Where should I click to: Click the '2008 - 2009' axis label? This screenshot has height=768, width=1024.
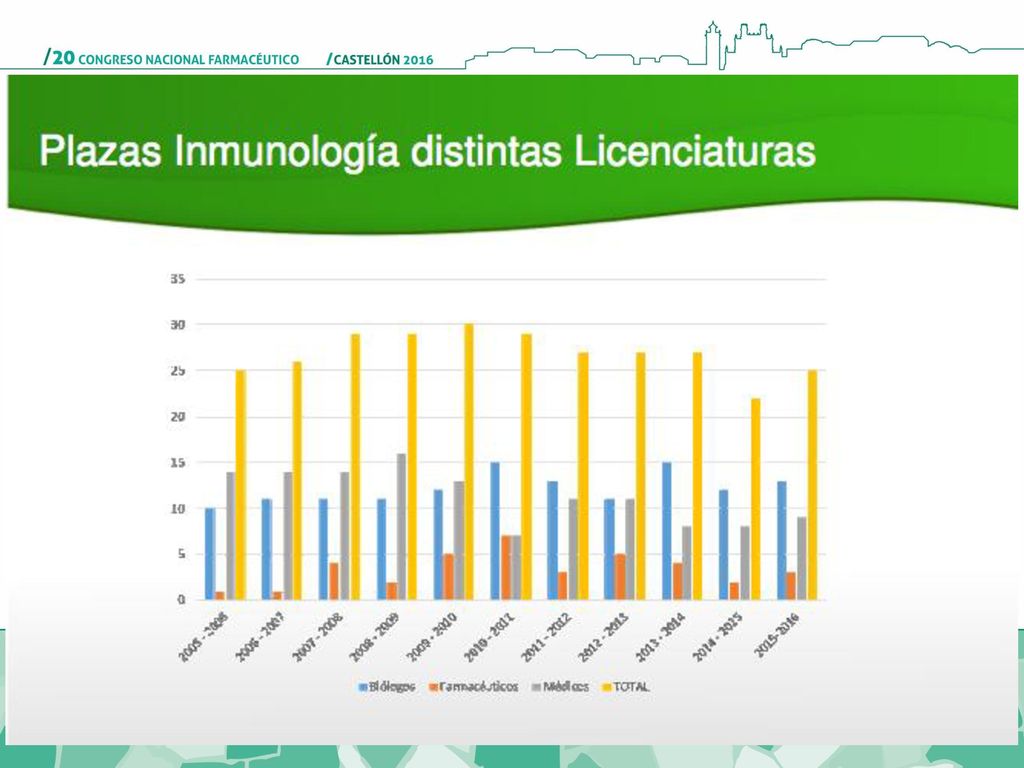pyautogui.click(x=374, y=637)
